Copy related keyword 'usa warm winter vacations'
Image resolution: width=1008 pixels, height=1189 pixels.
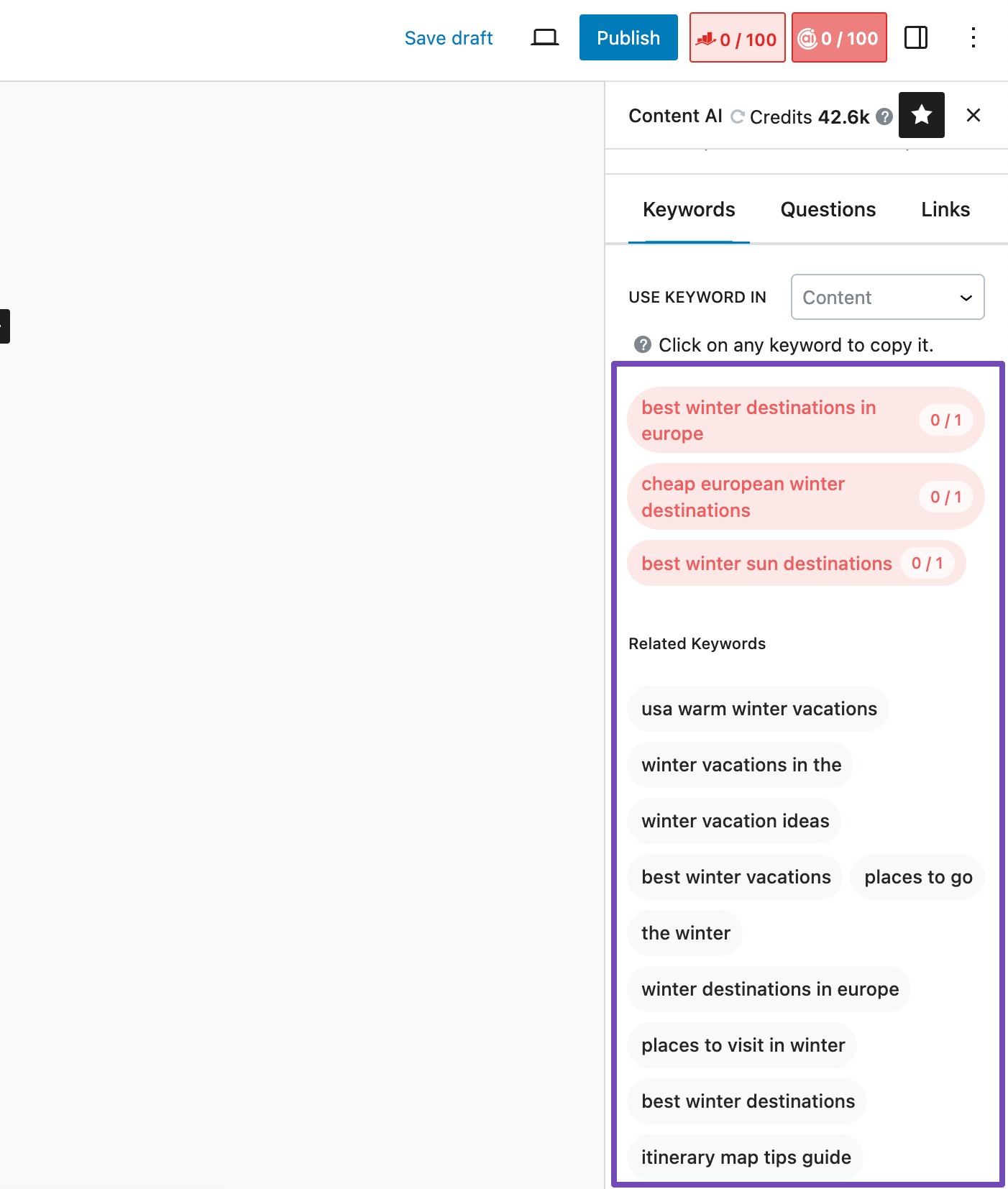pos(759,709)
